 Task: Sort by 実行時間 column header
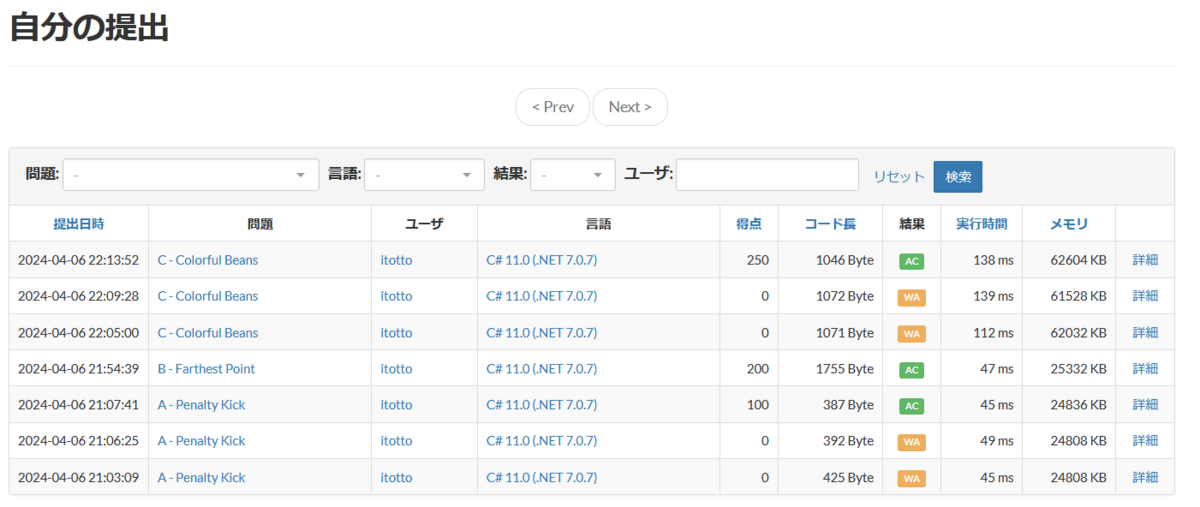(981, 224)
